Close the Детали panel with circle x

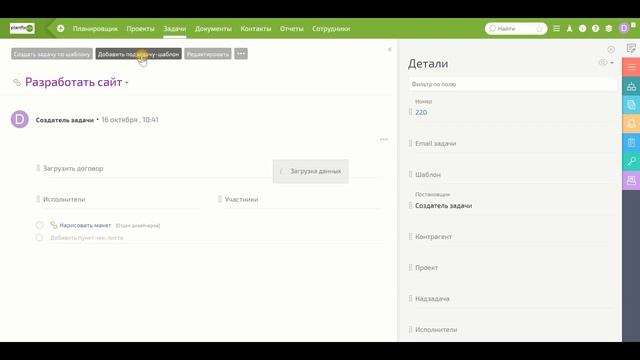[x=611, y=50]
